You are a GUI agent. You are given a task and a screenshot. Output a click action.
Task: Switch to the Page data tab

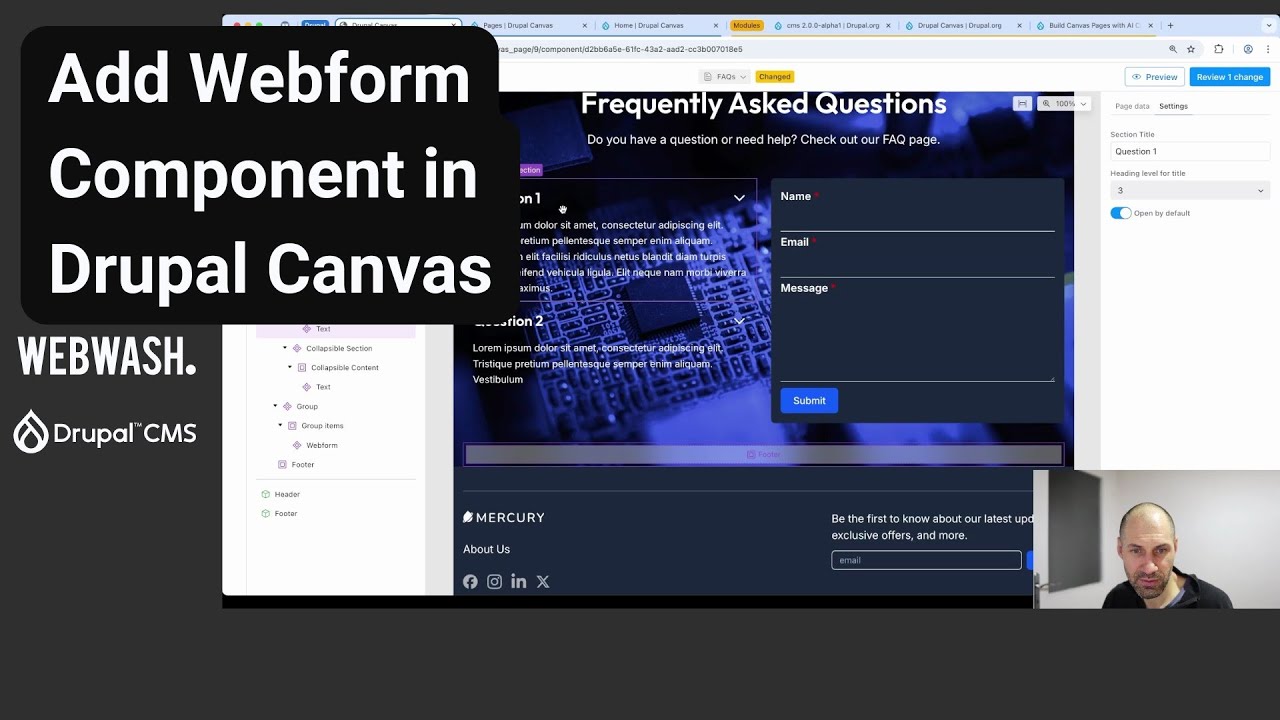(1132, 106)
